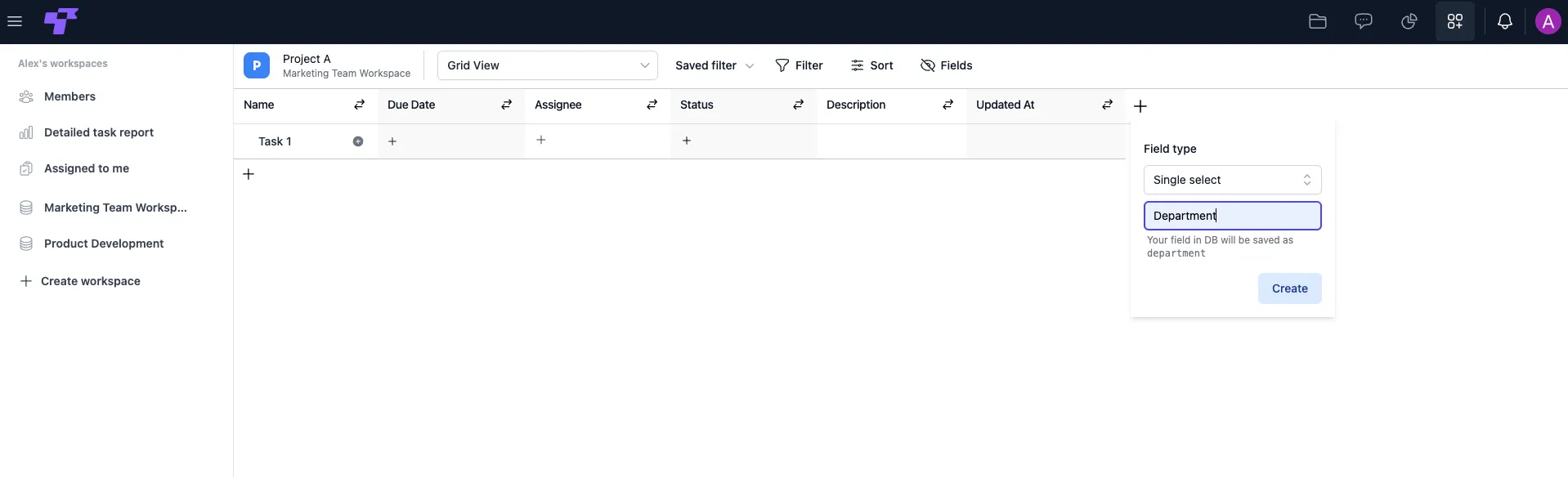
Task: Open the user avatar A
Action: tap(1548, 22)
